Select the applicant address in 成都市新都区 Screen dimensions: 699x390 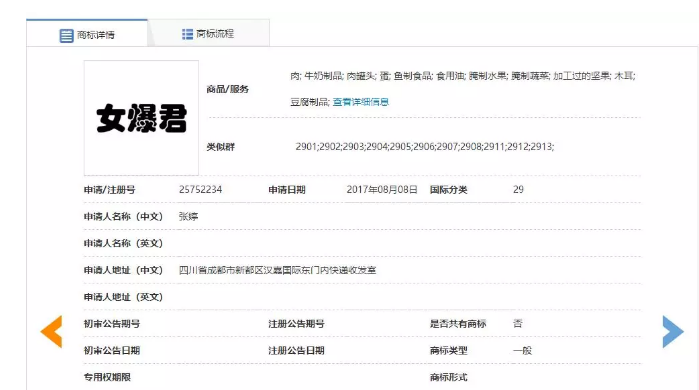point(277,270)
